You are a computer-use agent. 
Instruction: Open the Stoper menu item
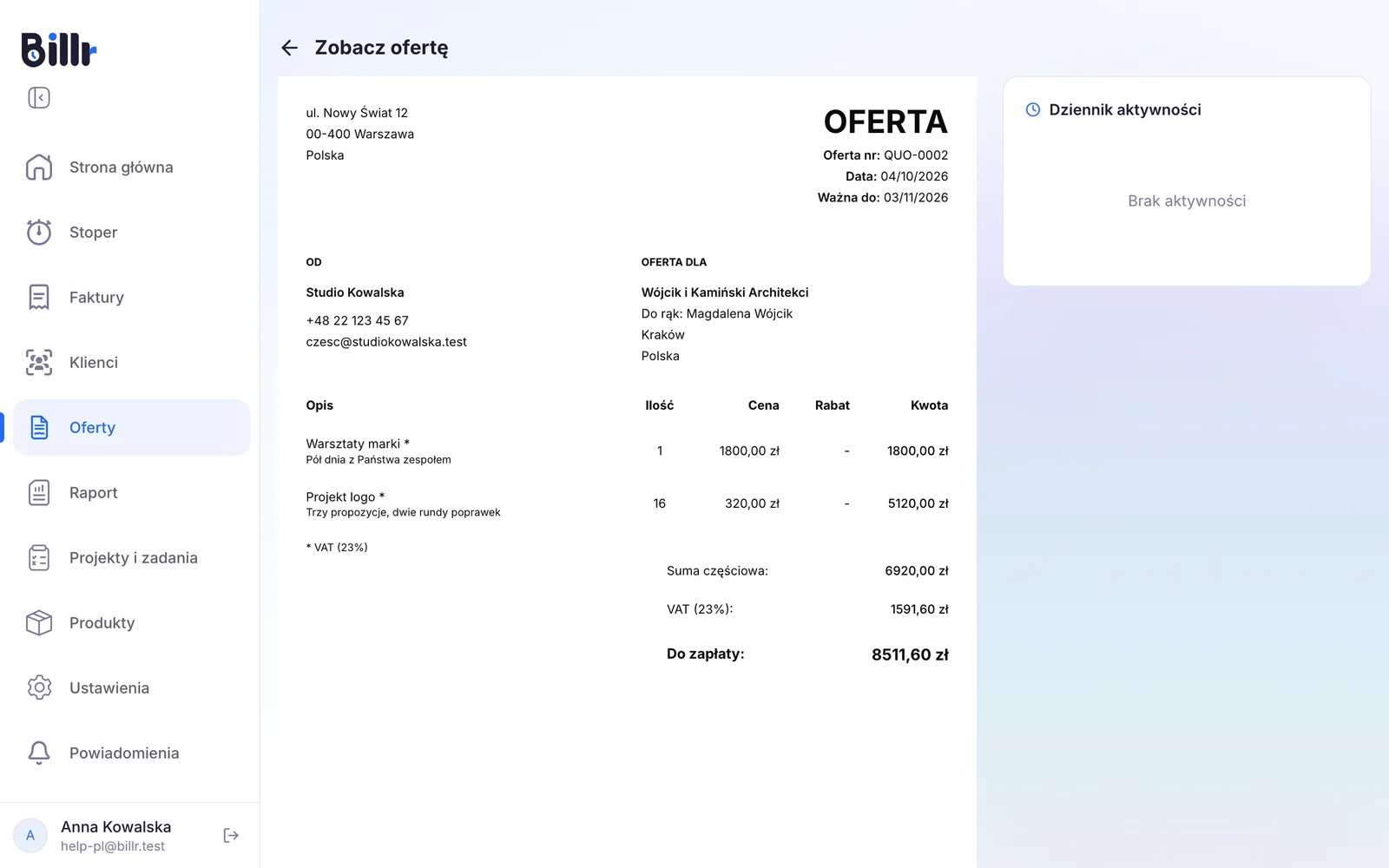click(x=132, y=232)
